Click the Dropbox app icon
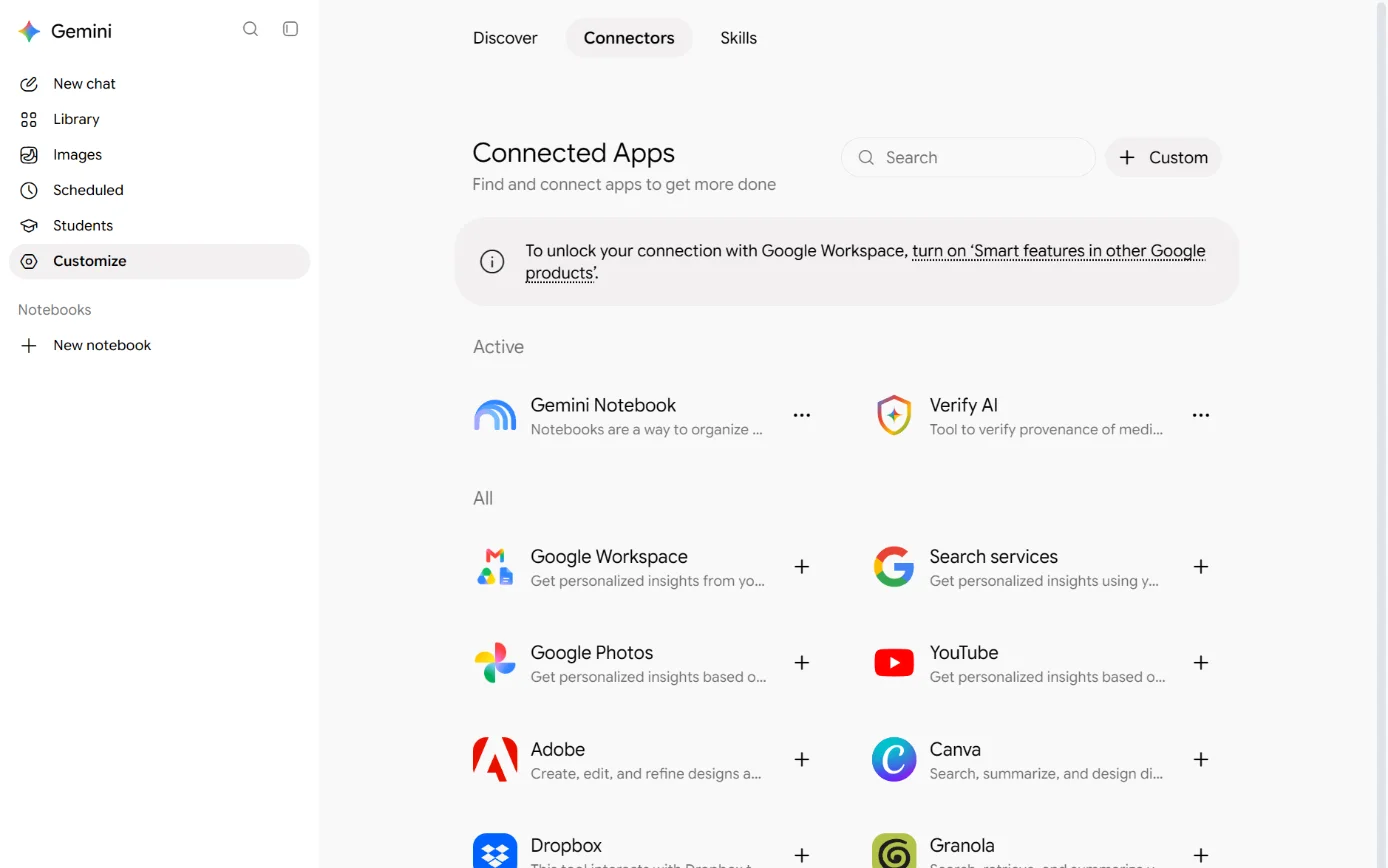Image resolution: width=1388 pixels, height=868 pixels. 495,851
